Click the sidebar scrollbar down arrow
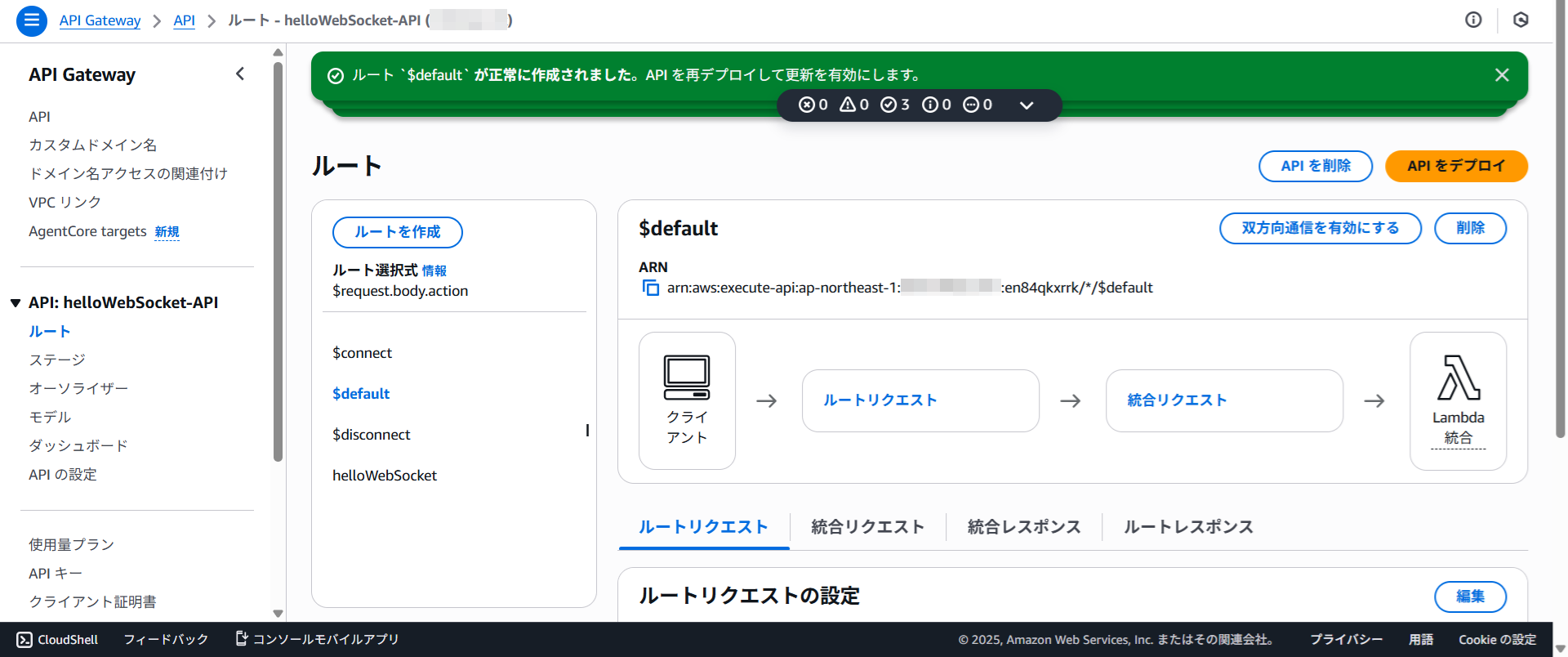Viewport: 1568px width, 657px height. (x=278, y=613)
